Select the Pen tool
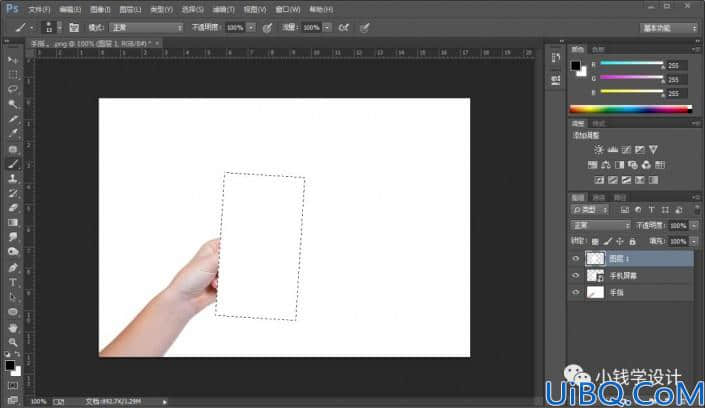 coord(13,268)
